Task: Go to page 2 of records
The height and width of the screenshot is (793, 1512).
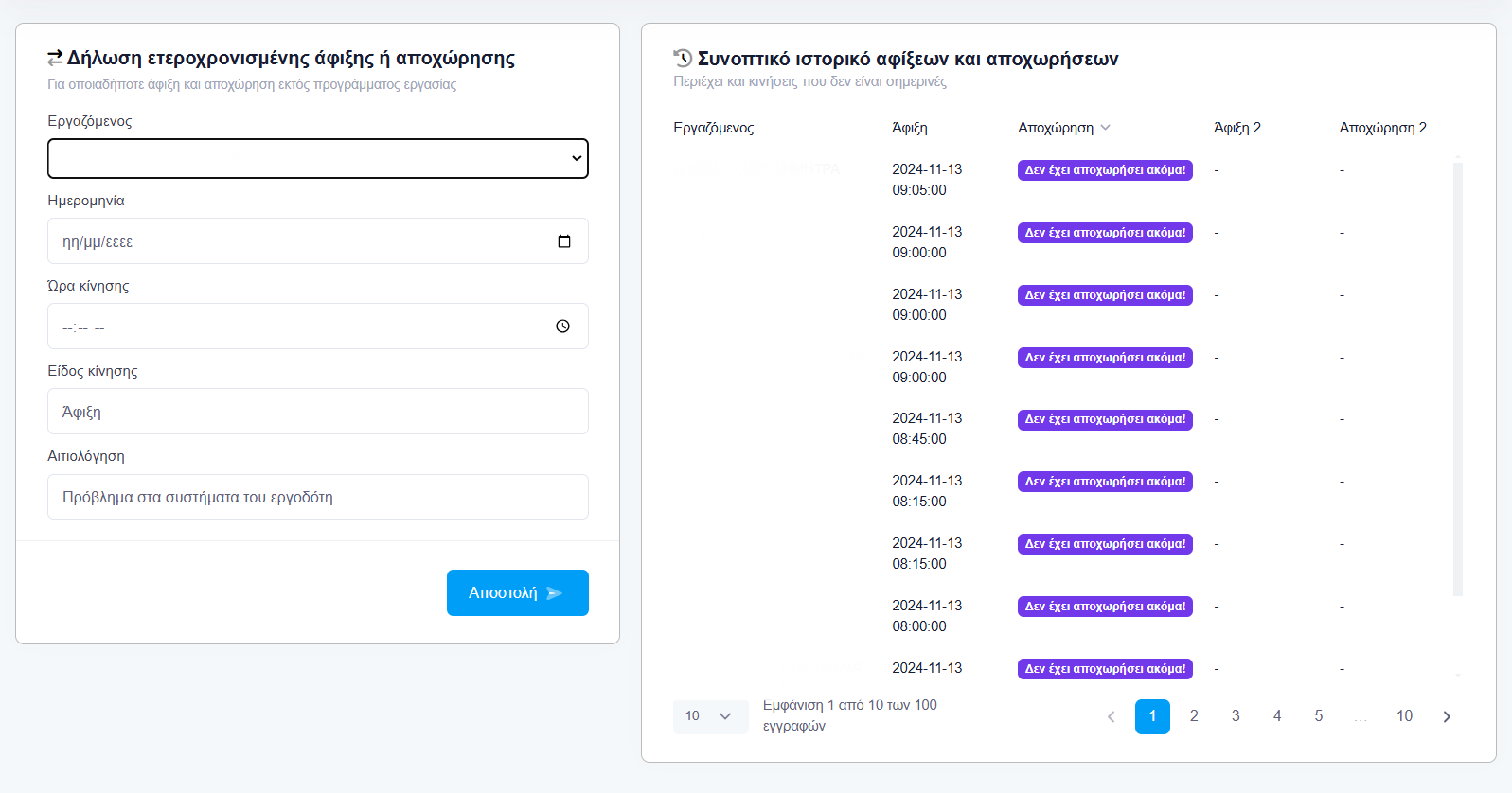Action: (x=1194, y=716)
